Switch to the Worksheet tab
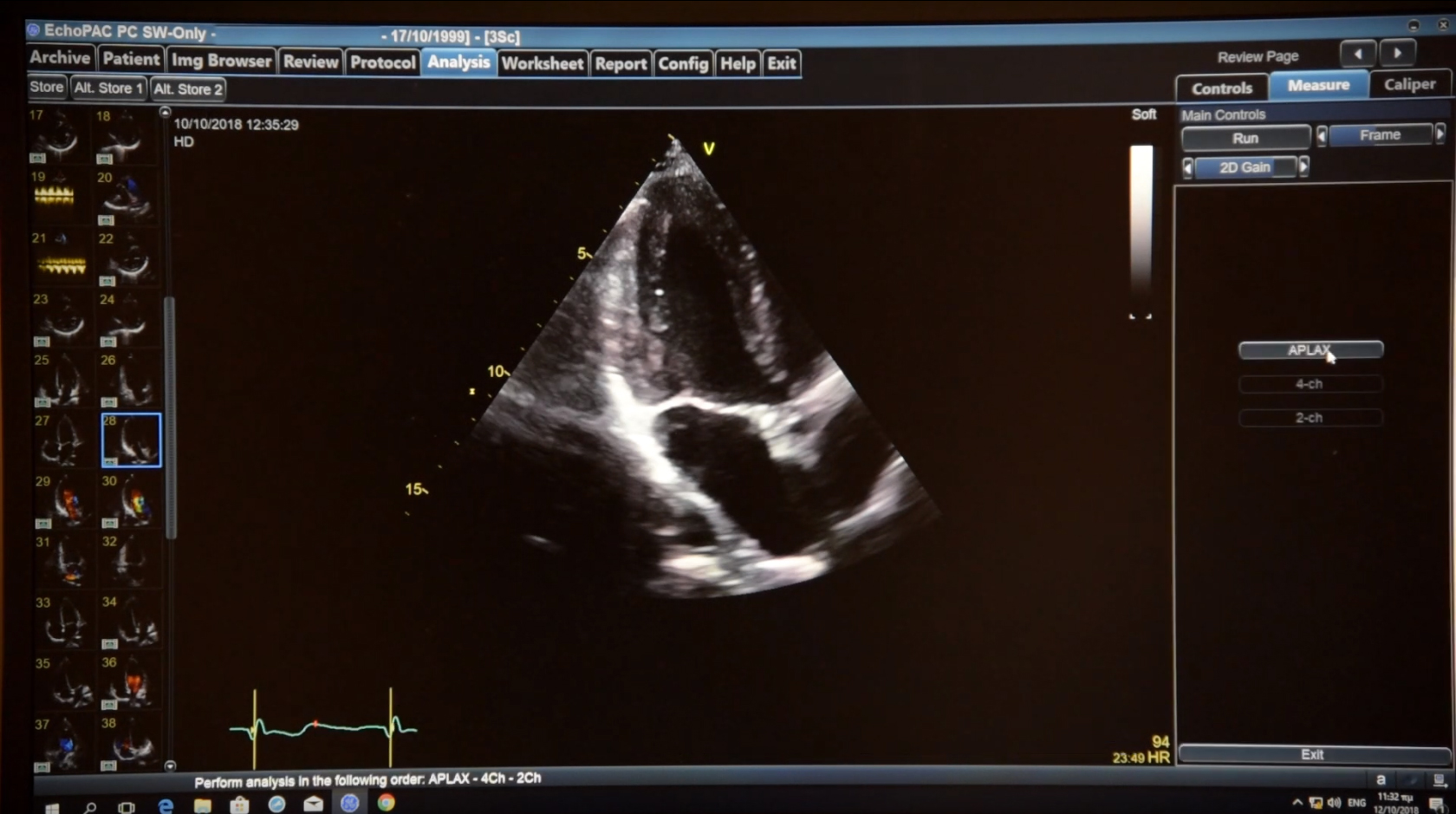The height and width of the screenshot is (814, 1456). click(542, 62)
